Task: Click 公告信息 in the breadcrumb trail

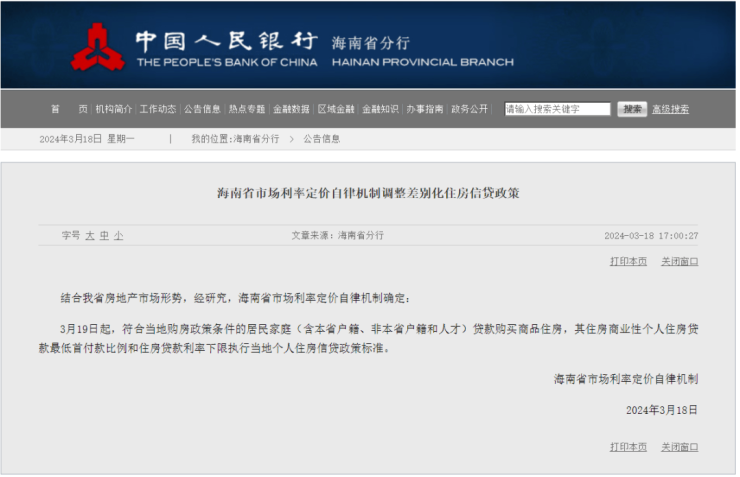Action: tap(322, 139)
